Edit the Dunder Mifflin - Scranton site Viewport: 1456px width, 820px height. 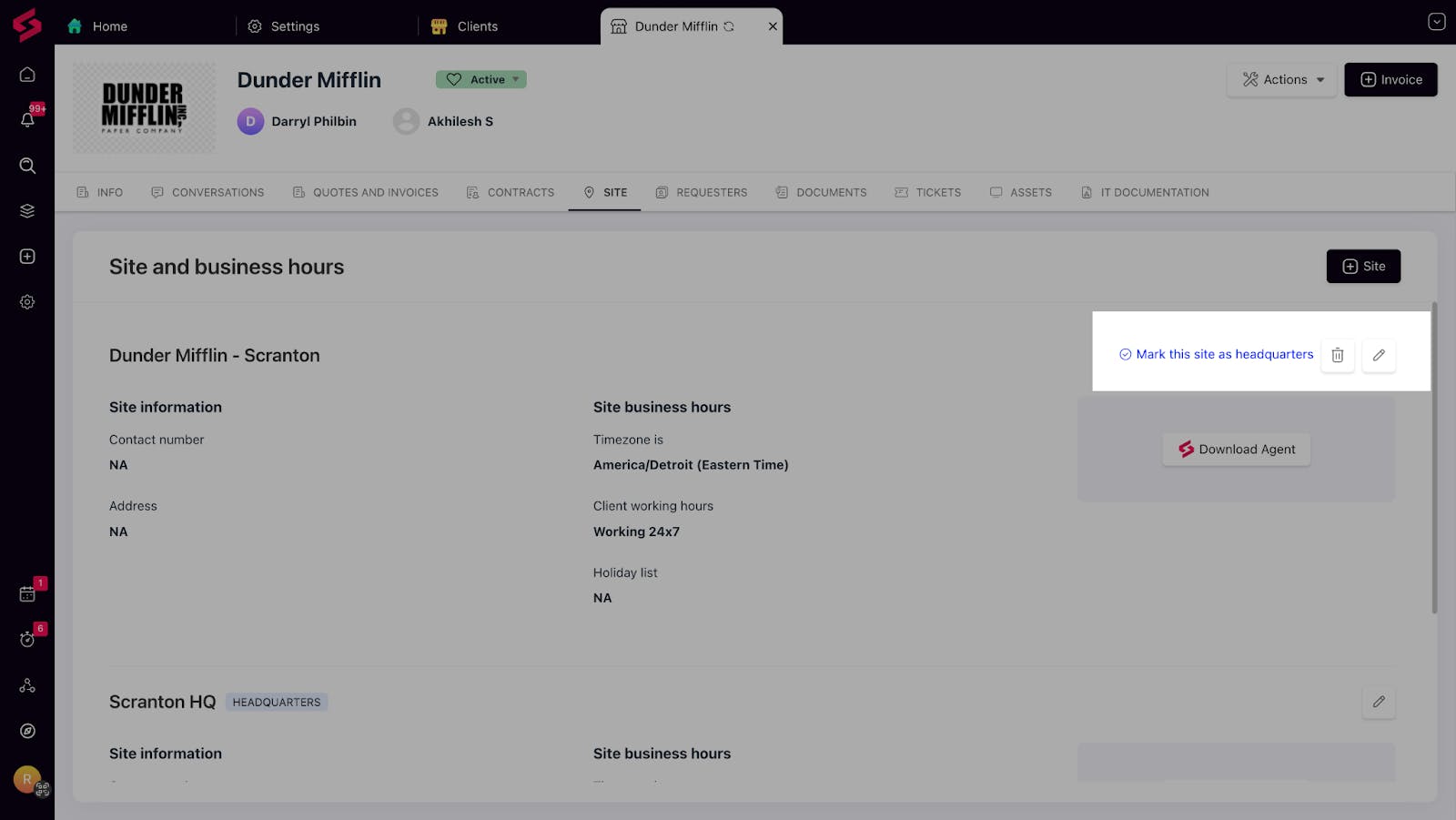(1379, 355)
